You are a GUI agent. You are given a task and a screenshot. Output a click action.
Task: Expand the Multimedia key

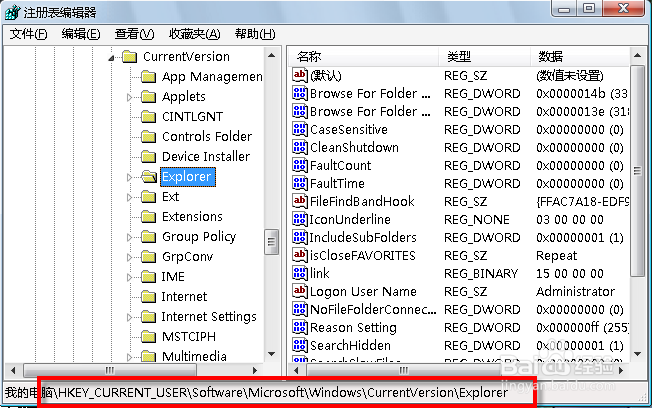coord(129,357)
